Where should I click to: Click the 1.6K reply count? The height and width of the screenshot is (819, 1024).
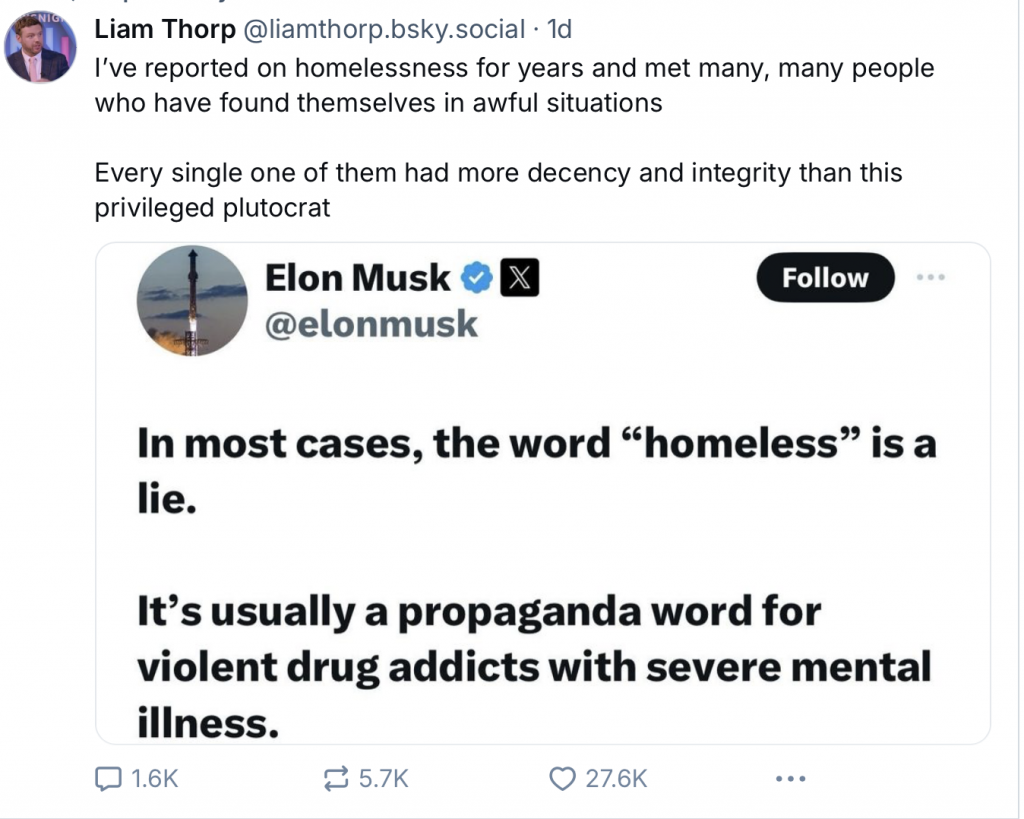155,778
